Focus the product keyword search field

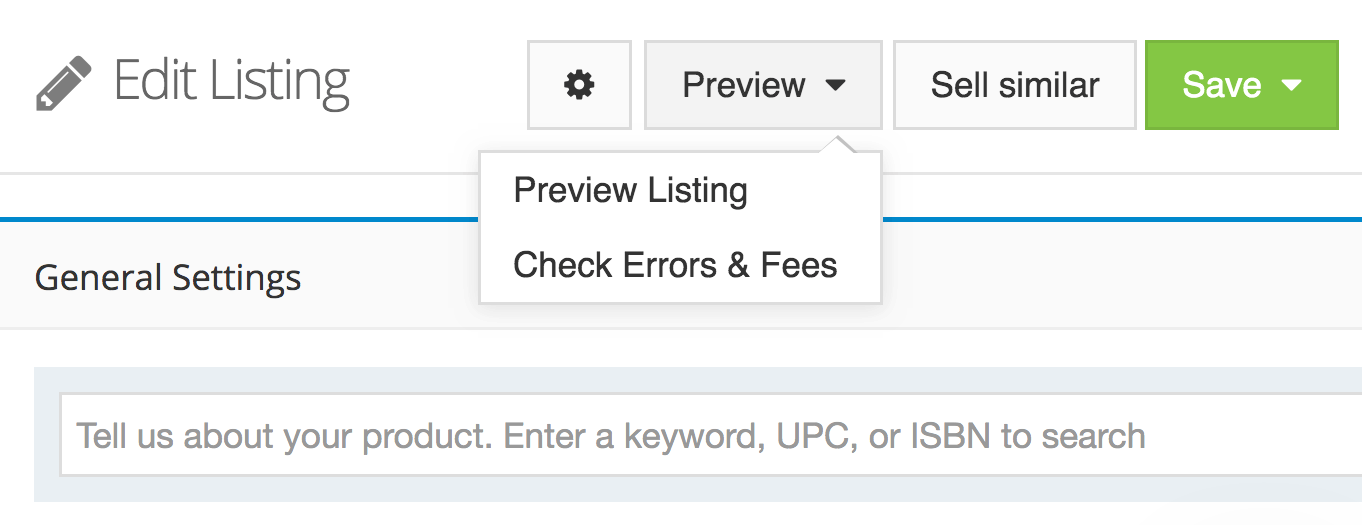(700, 436)
